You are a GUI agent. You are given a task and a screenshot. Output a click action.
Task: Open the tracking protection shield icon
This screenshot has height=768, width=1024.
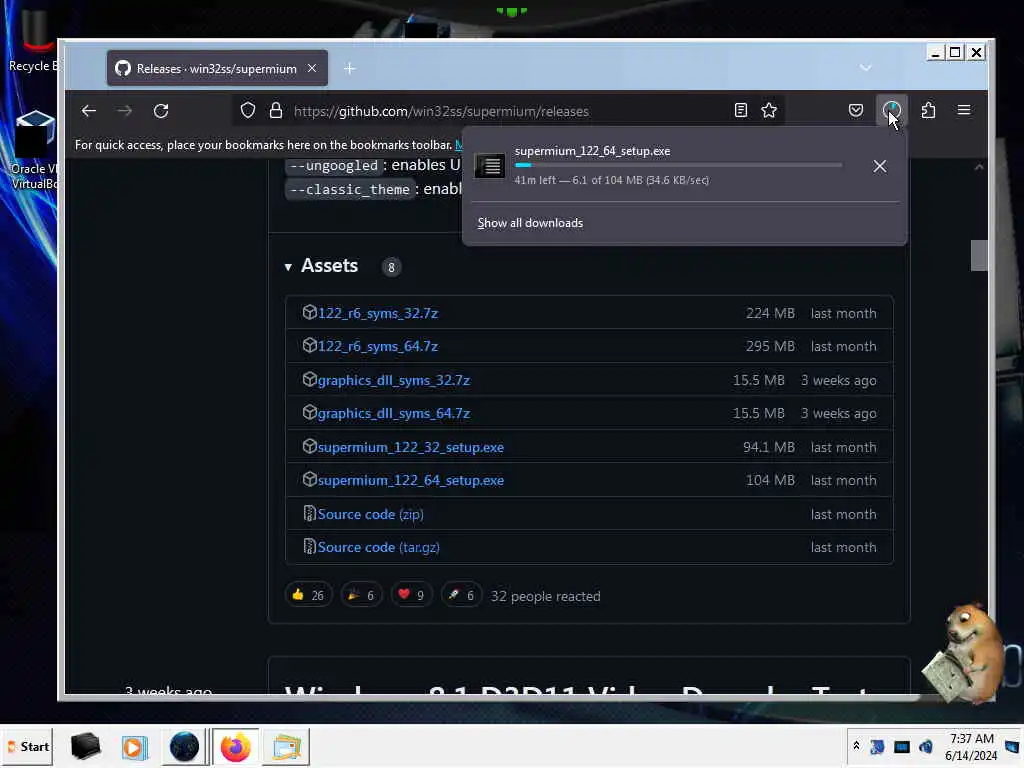248,111
